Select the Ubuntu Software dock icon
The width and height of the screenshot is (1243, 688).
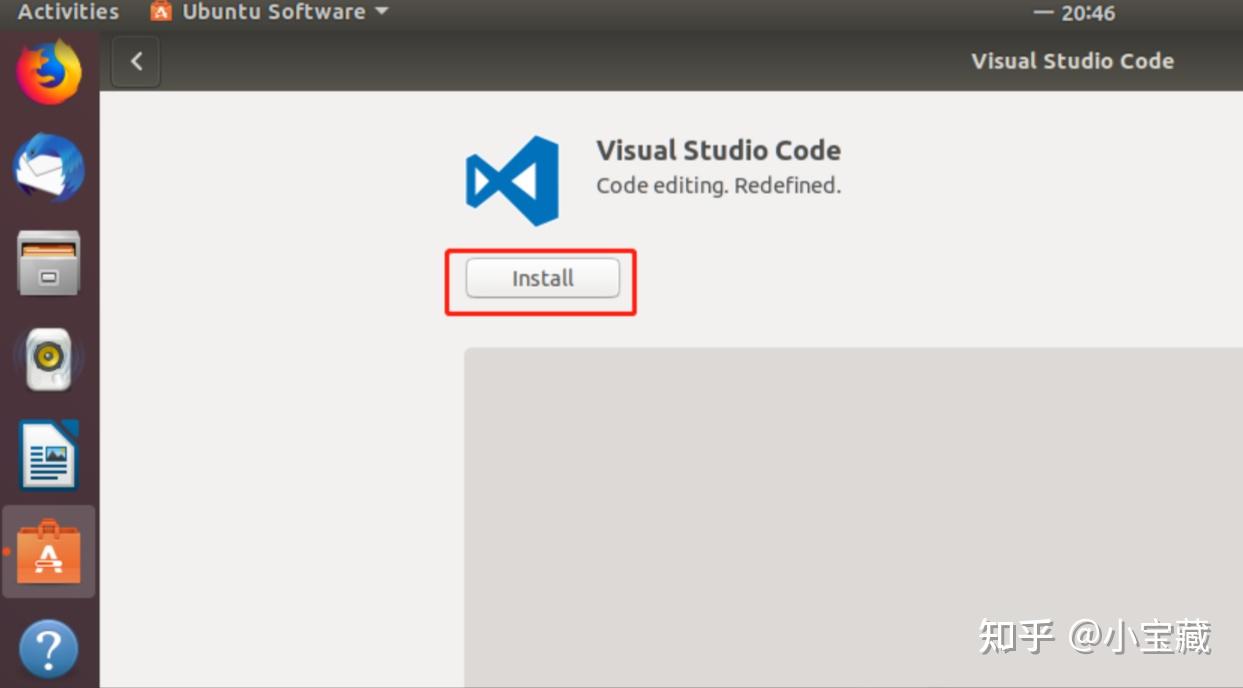pos(48,551)
